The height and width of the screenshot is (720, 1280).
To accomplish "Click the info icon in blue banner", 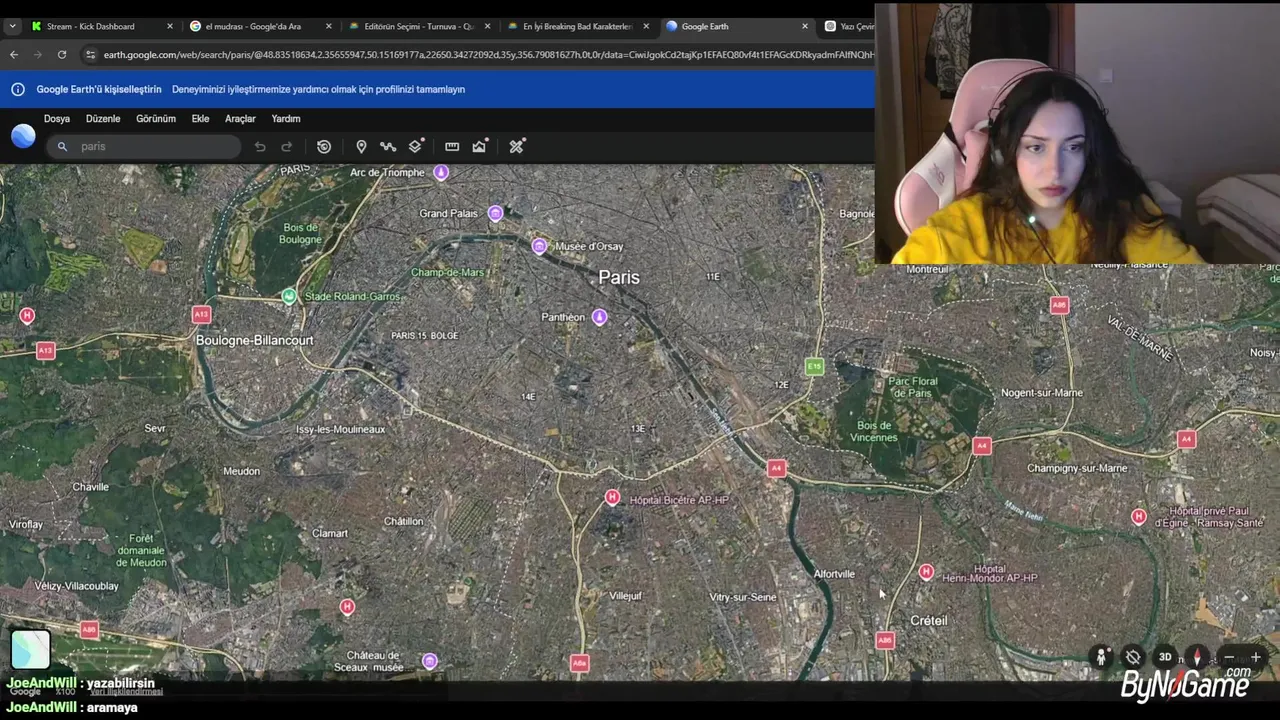I will (18, 89).
